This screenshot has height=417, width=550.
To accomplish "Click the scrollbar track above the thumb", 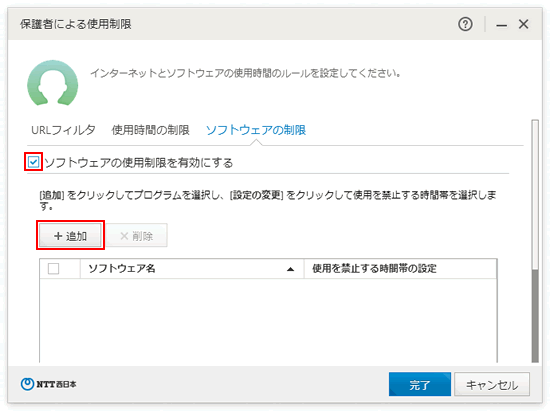I will point(535,195).
